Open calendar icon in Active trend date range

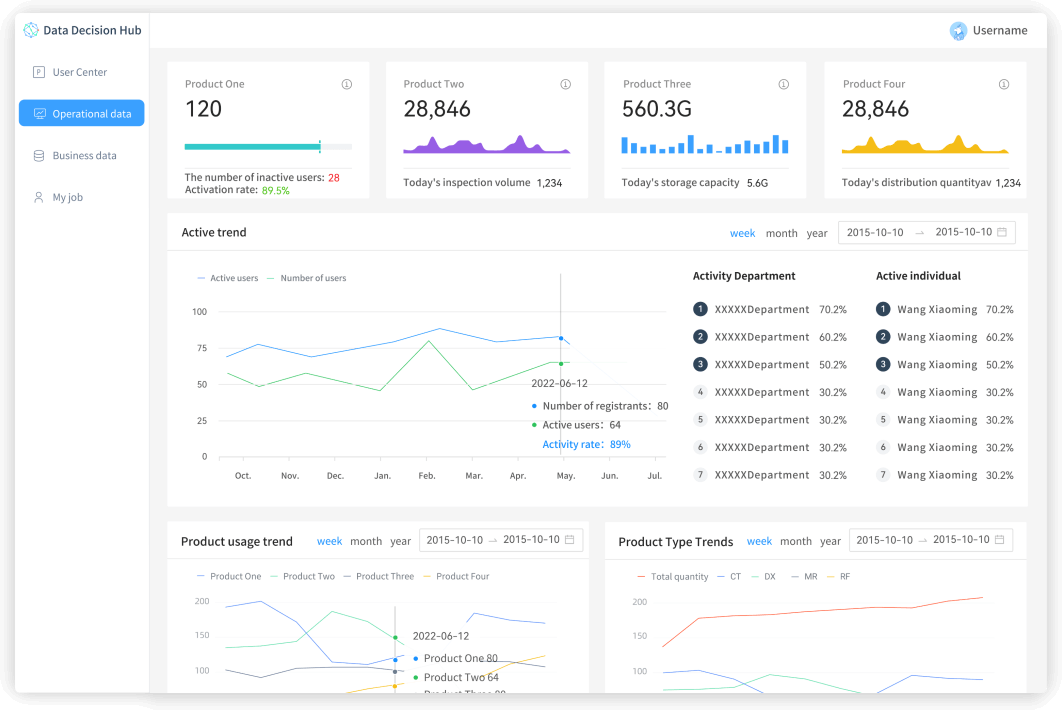click(1001, 232)
